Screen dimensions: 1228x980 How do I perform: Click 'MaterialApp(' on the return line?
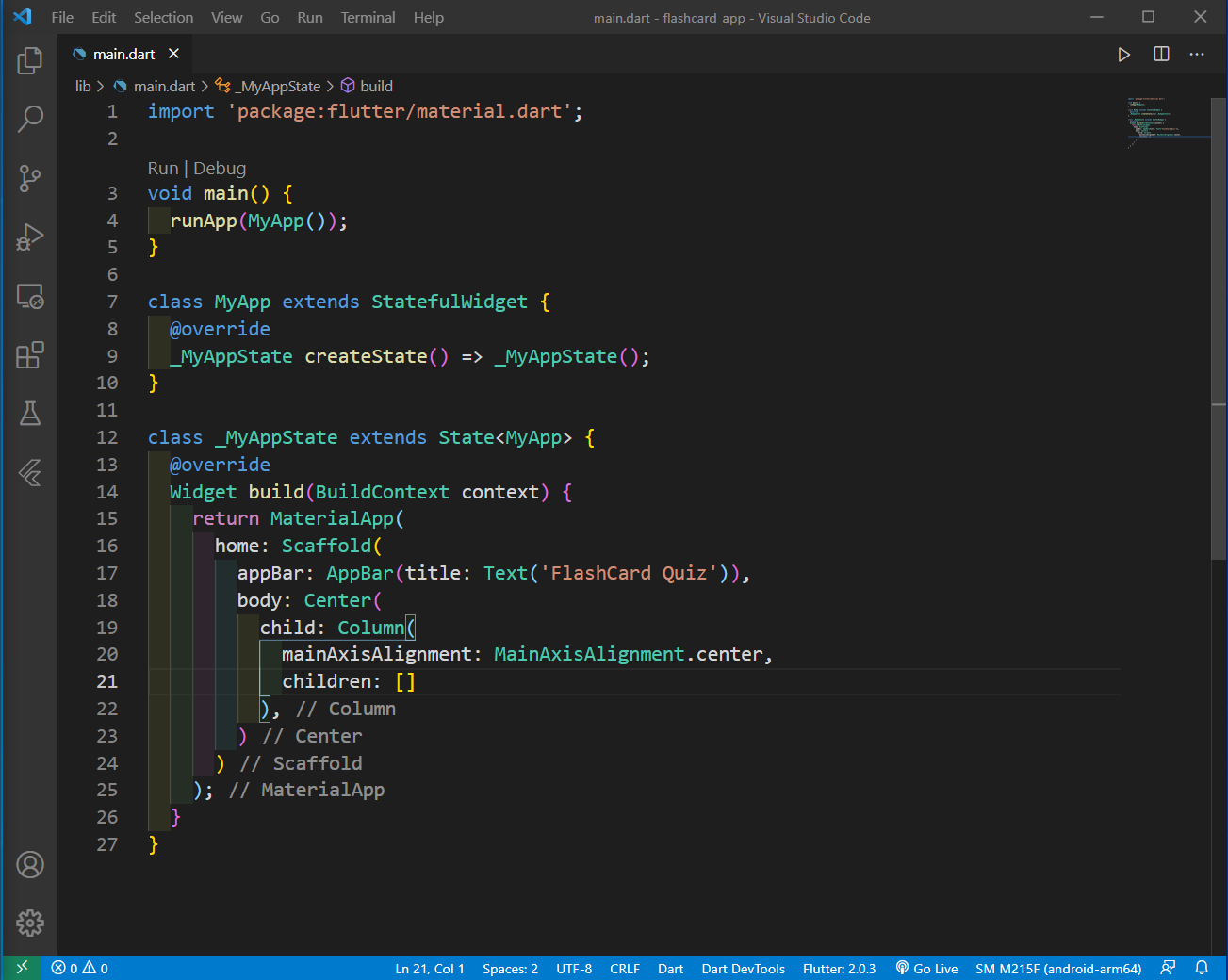coord(337,518)
